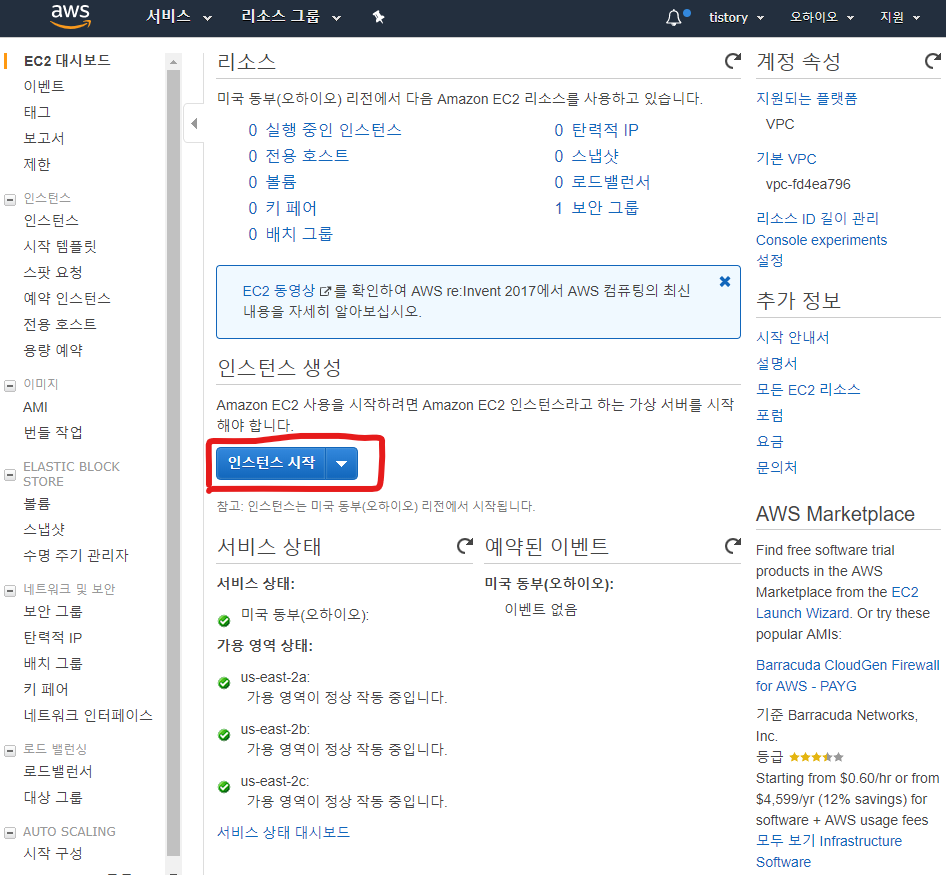Open 대상 그룹 in sidebar
Image resolution: width=946 pixels, height=875 pixels.
(52, 797)
